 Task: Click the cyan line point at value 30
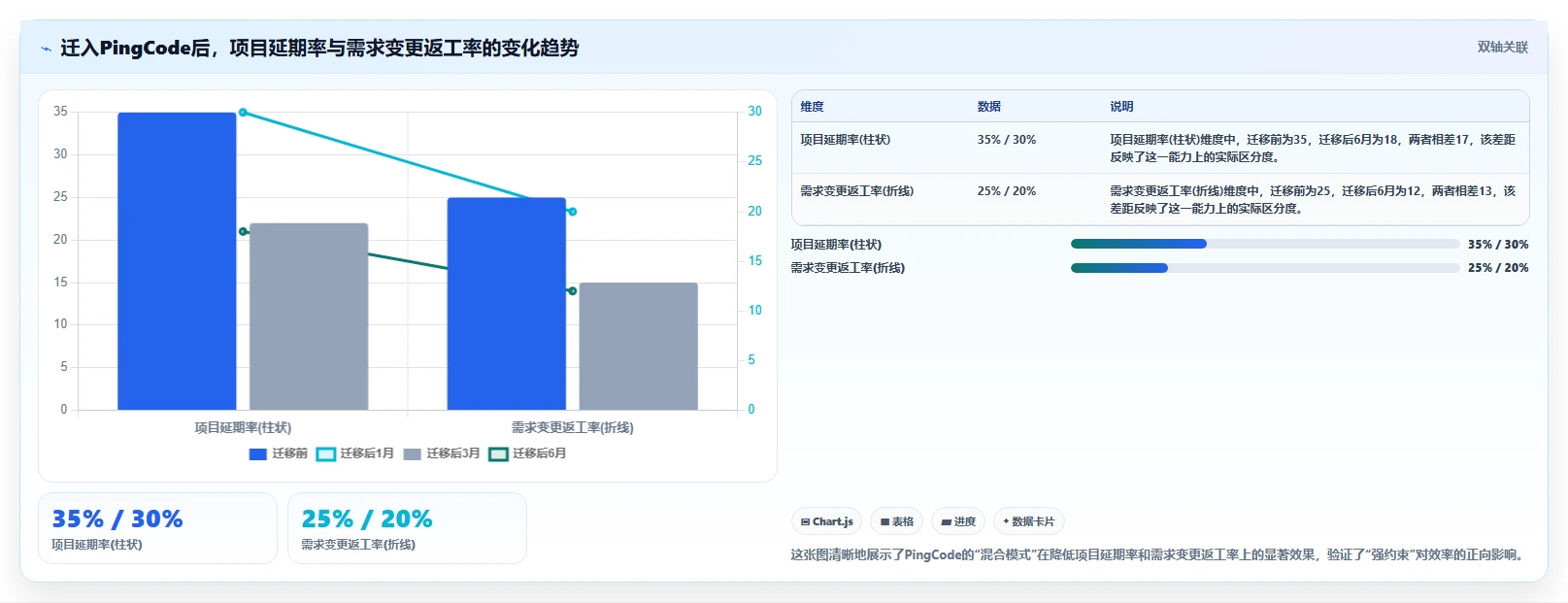point(243,113)
